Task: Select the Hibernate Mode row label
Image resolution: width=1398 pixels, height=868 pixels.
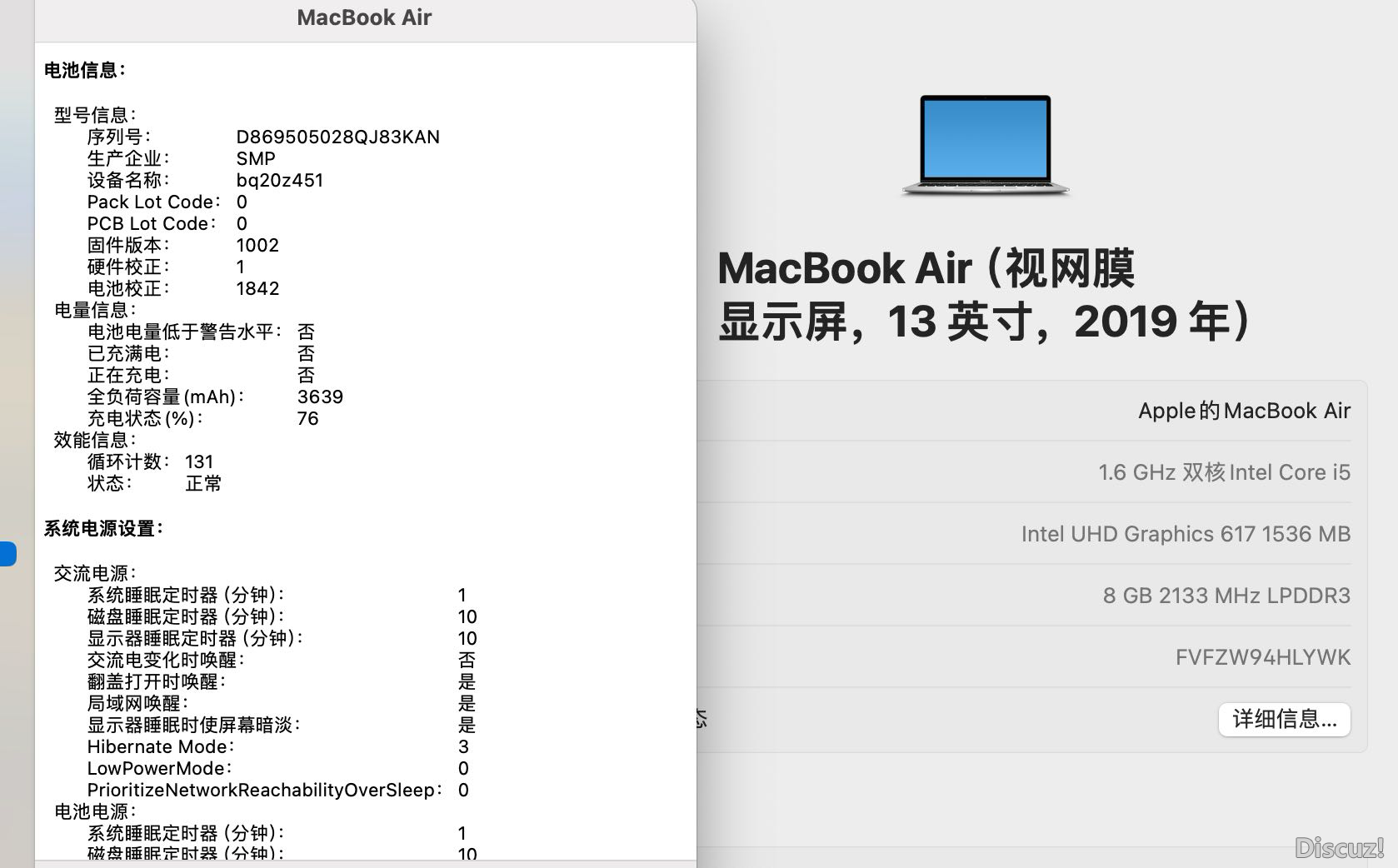Action: [161, 746]
